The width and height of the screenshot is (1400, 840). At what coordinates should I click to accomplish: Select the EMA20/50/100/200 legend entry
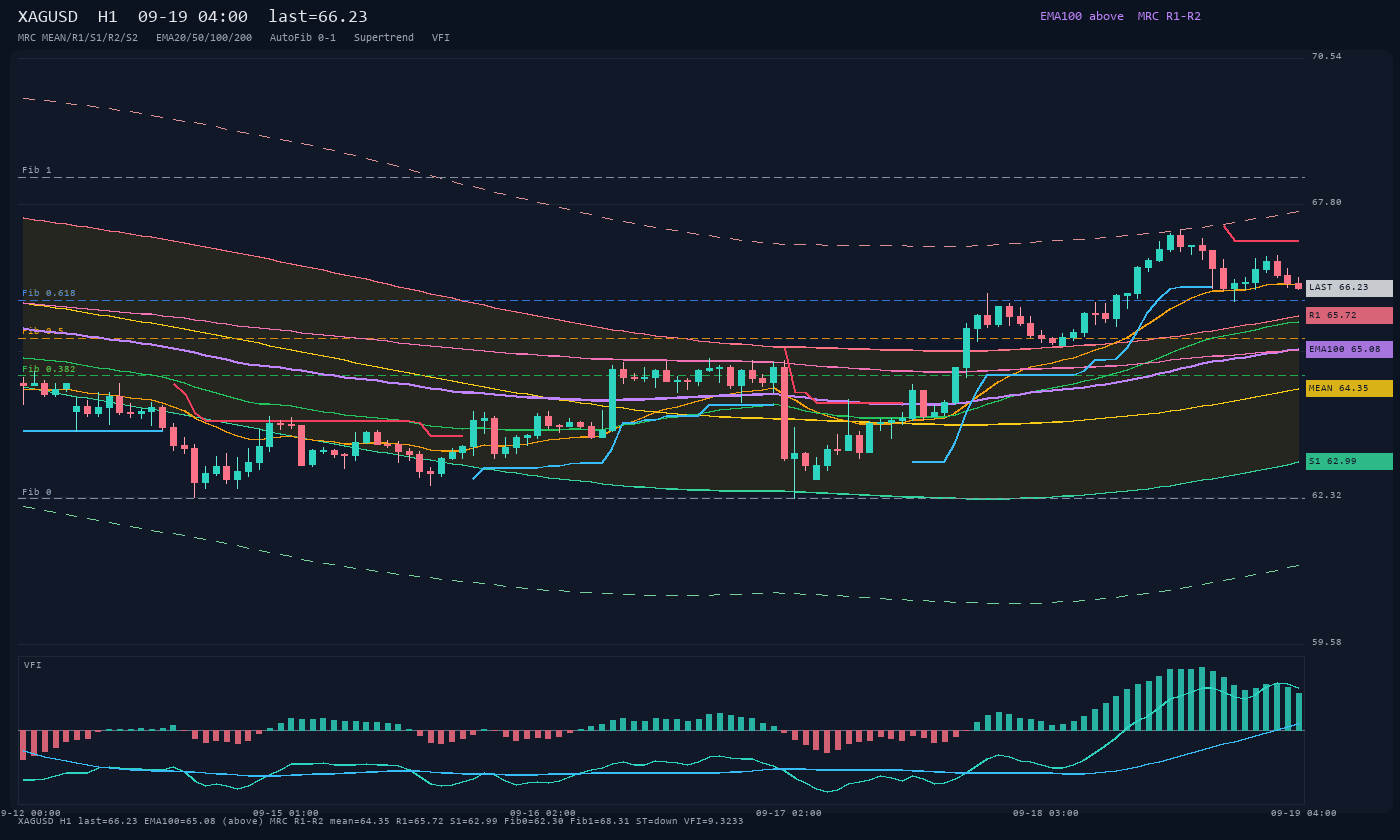coord(204,38)
